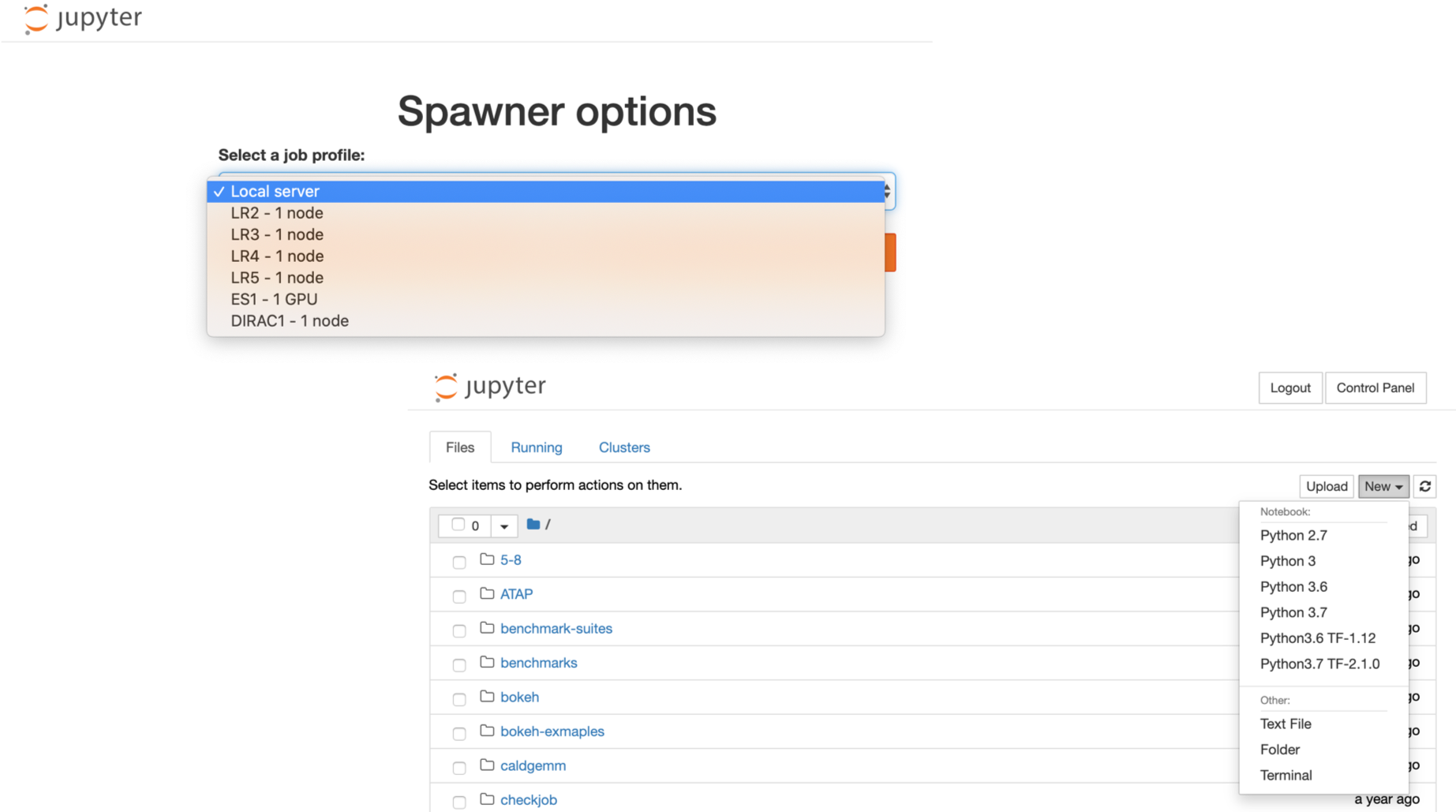The image size is (1456, 812).
Task: Click the Jupyter logo on Spawner page
Action: pyautogui.click(x=84, y=19)
